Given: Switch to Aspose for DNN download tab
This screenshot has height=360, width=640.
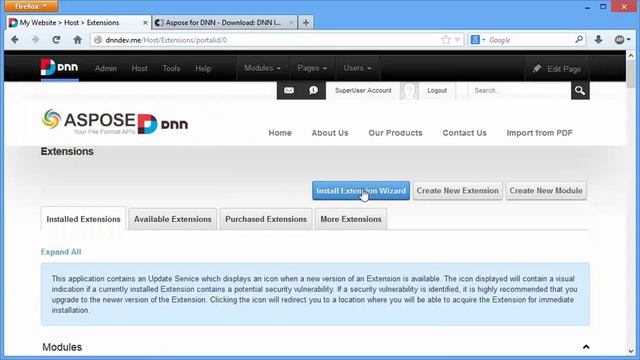Looking at the screenshot, I should (x=224, y=22).
